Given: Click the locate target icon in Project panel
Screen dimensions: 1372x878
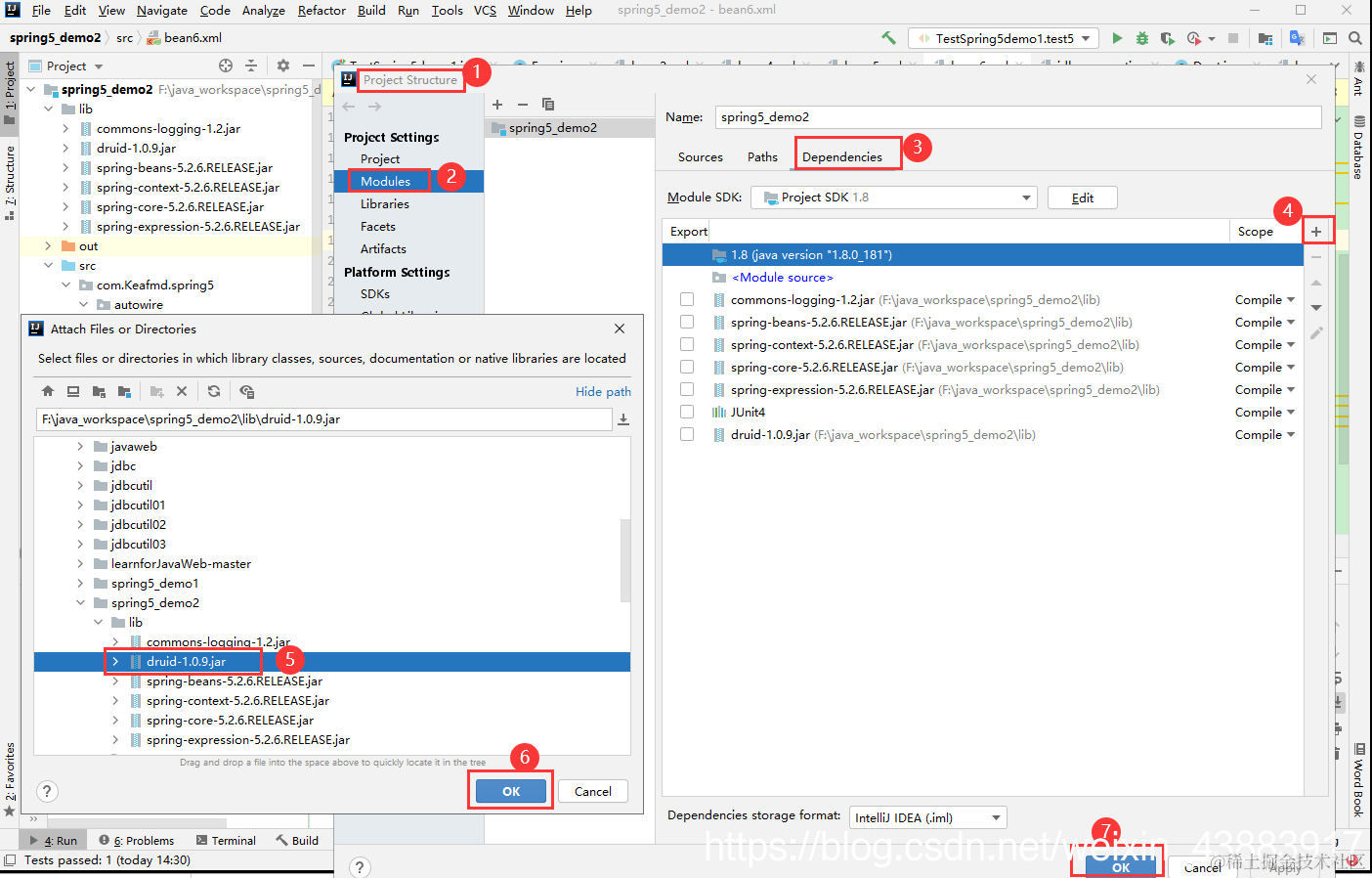Looking at the screenshot, I should pos(226,66).
